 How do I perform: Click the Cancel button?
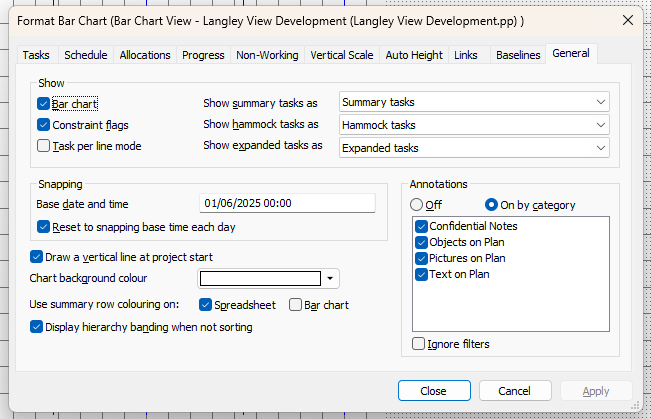(515, 391)
